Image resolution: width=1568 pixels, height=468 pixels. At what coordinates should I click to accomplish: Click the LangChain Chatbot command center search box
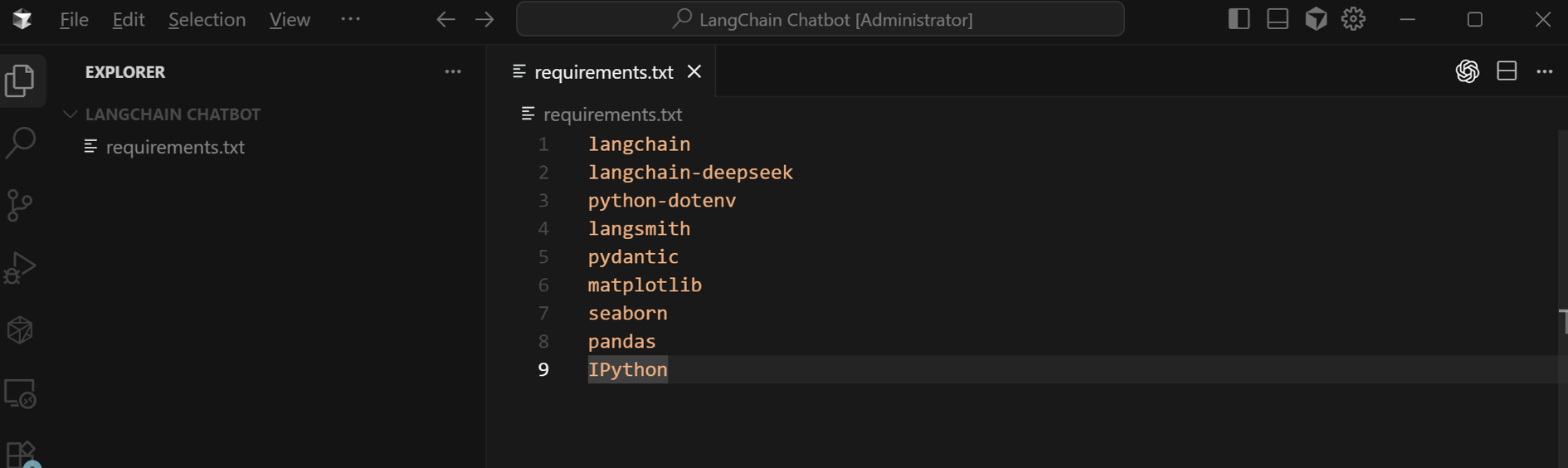(x=820, y=19)
